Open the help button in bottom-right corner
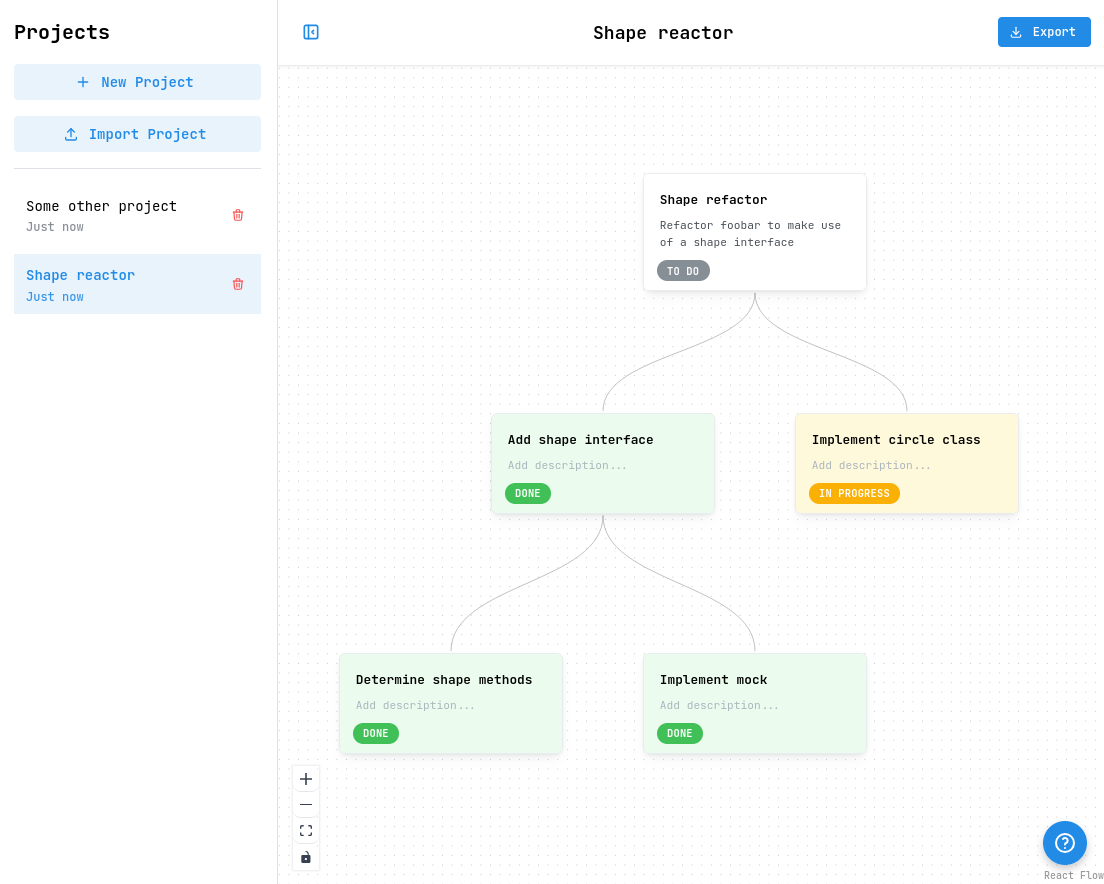 1064,843
